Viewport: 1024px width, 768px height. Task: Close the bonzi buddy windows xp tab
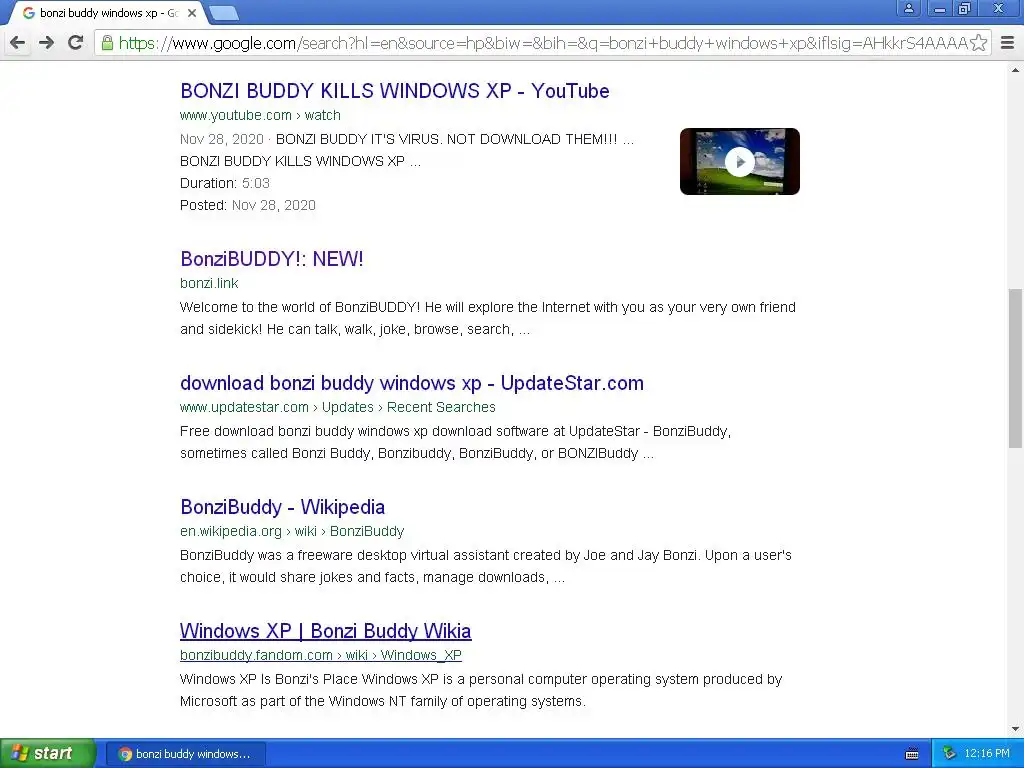[192, 13]
